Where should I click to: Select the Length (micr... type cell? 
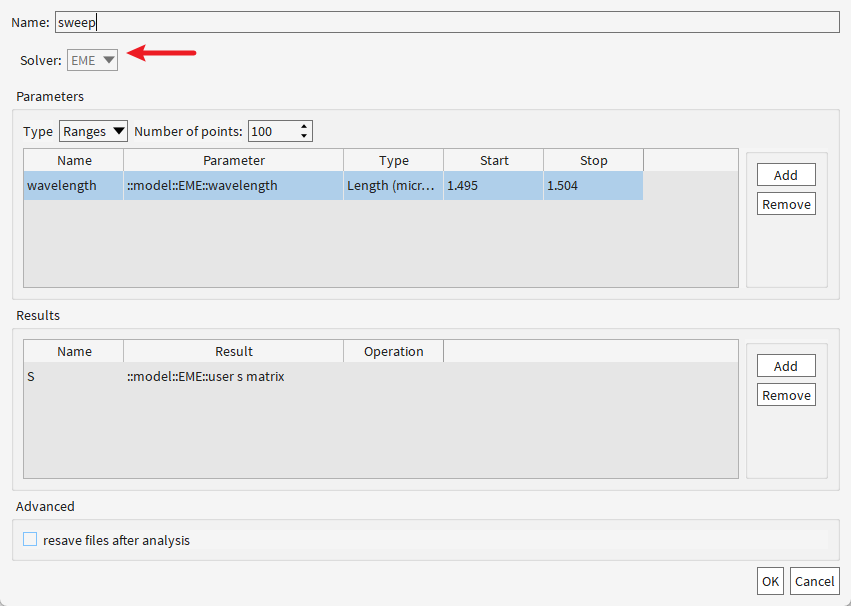pos(393,186)
